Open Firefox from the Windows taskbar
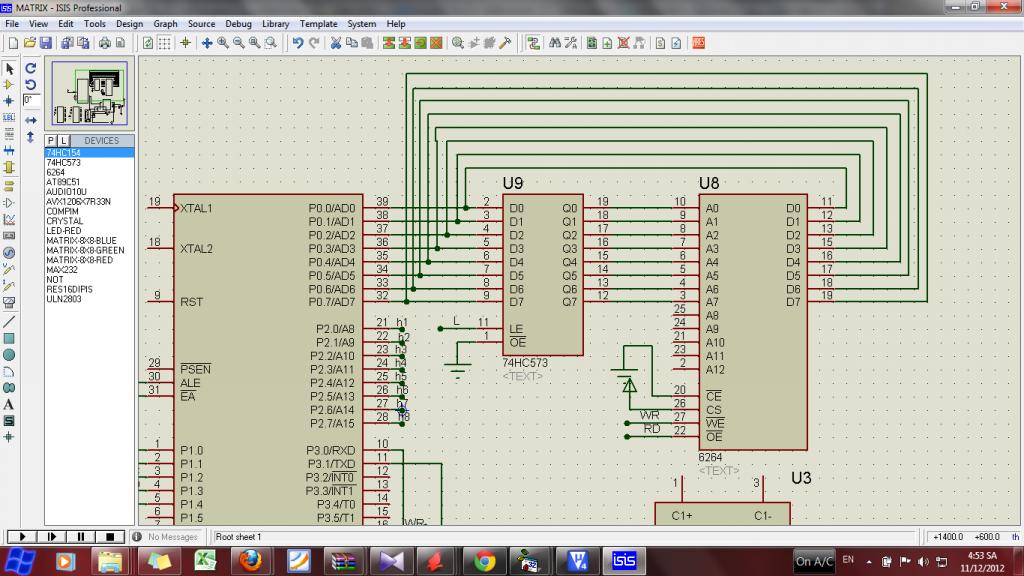Image resolution: width=1024 pixels, height=576 pixels. [250, 560]
